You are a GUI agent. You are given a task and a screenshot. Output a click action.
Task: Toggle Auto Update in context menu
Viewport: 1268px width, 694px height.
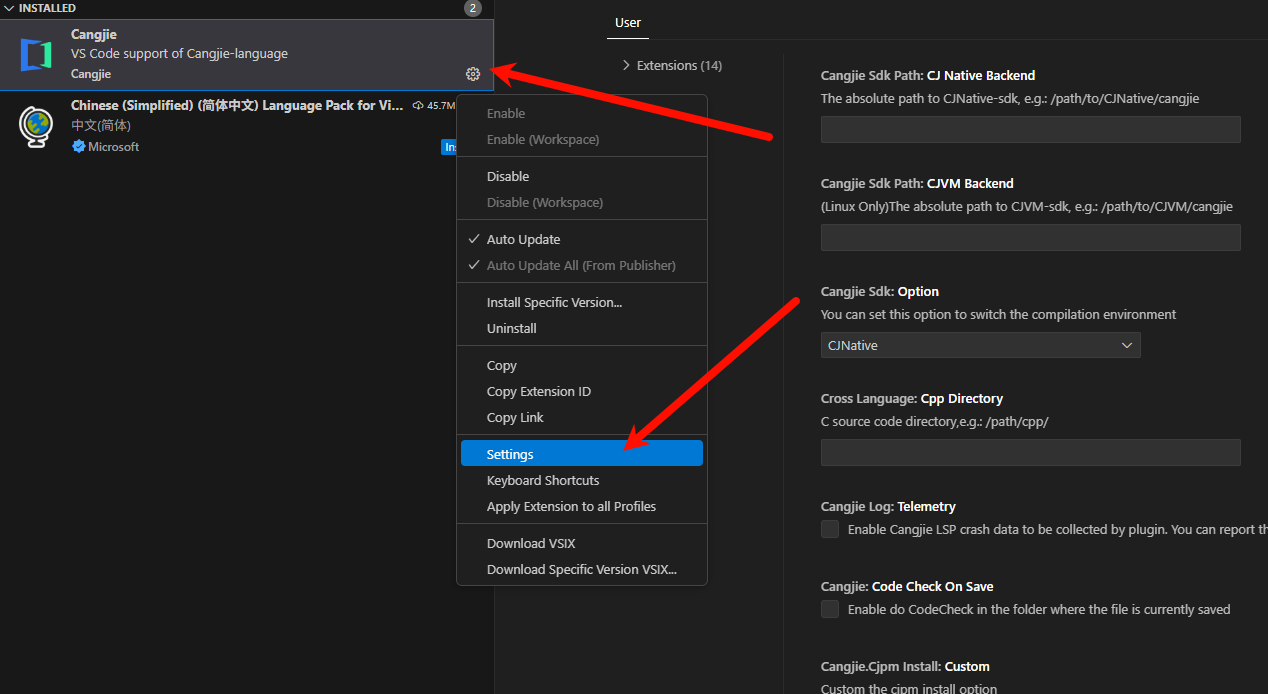click(x=582, y=239)
